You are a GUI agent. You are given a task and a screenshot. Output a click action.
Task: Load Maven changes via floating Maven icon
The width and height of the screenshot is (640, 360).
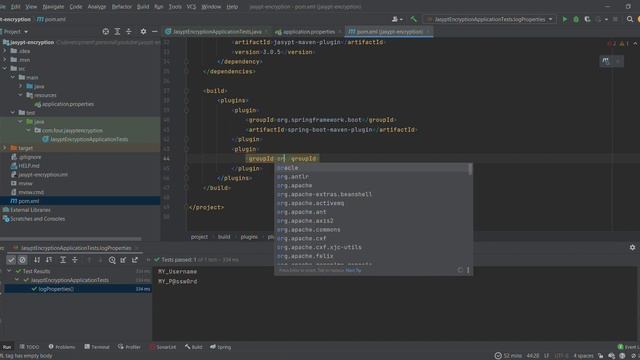click(x=606, y=61)
